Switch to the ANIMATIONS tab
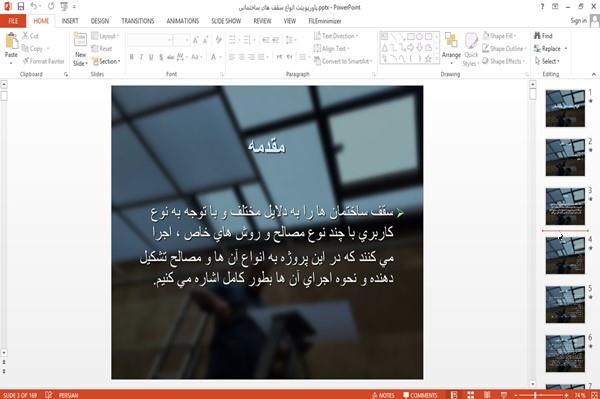The image size is (600, 399). pos(183,21)
